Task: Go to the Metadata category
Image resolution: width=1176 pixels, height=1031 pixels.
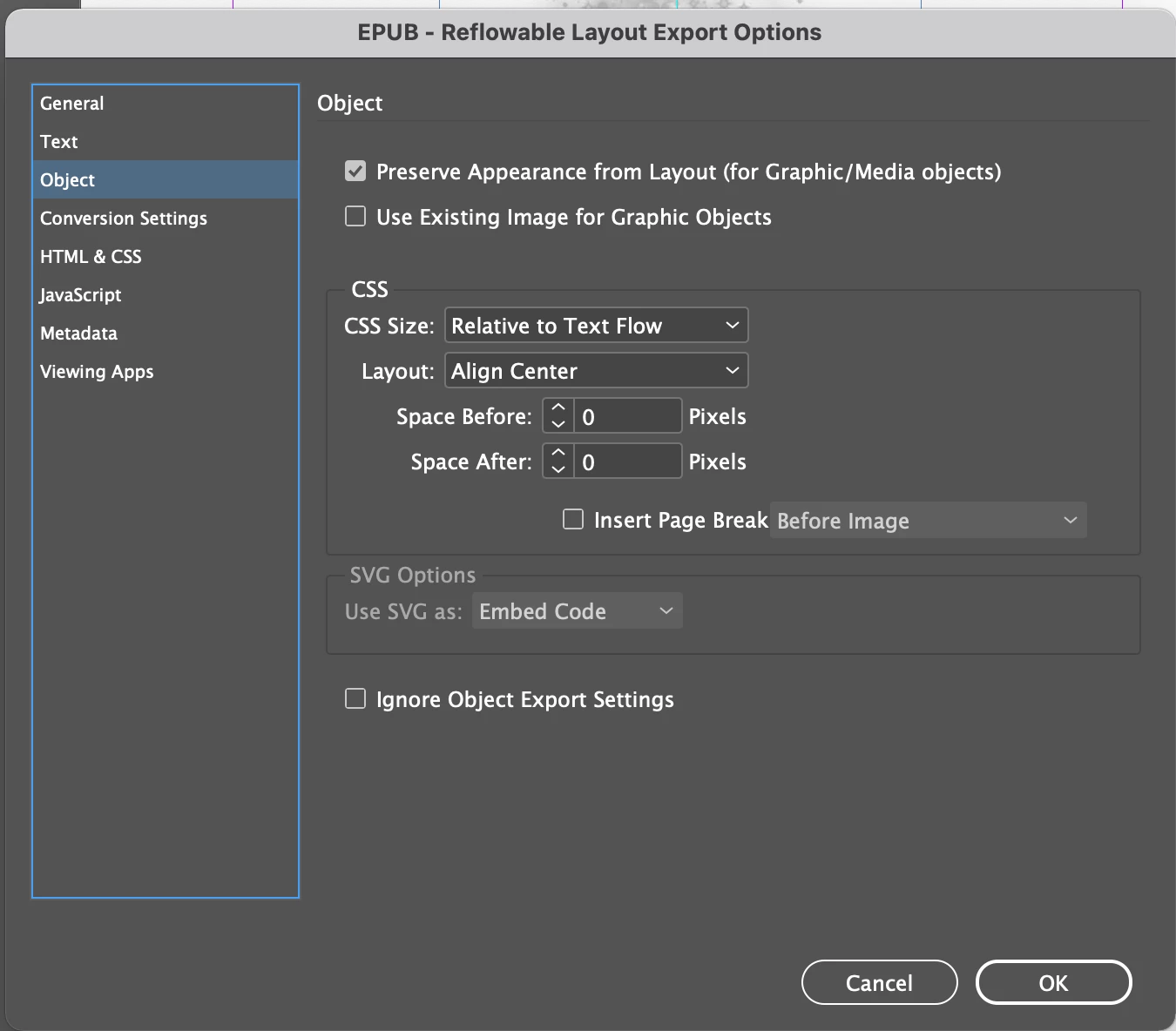Action: [166, 334]
